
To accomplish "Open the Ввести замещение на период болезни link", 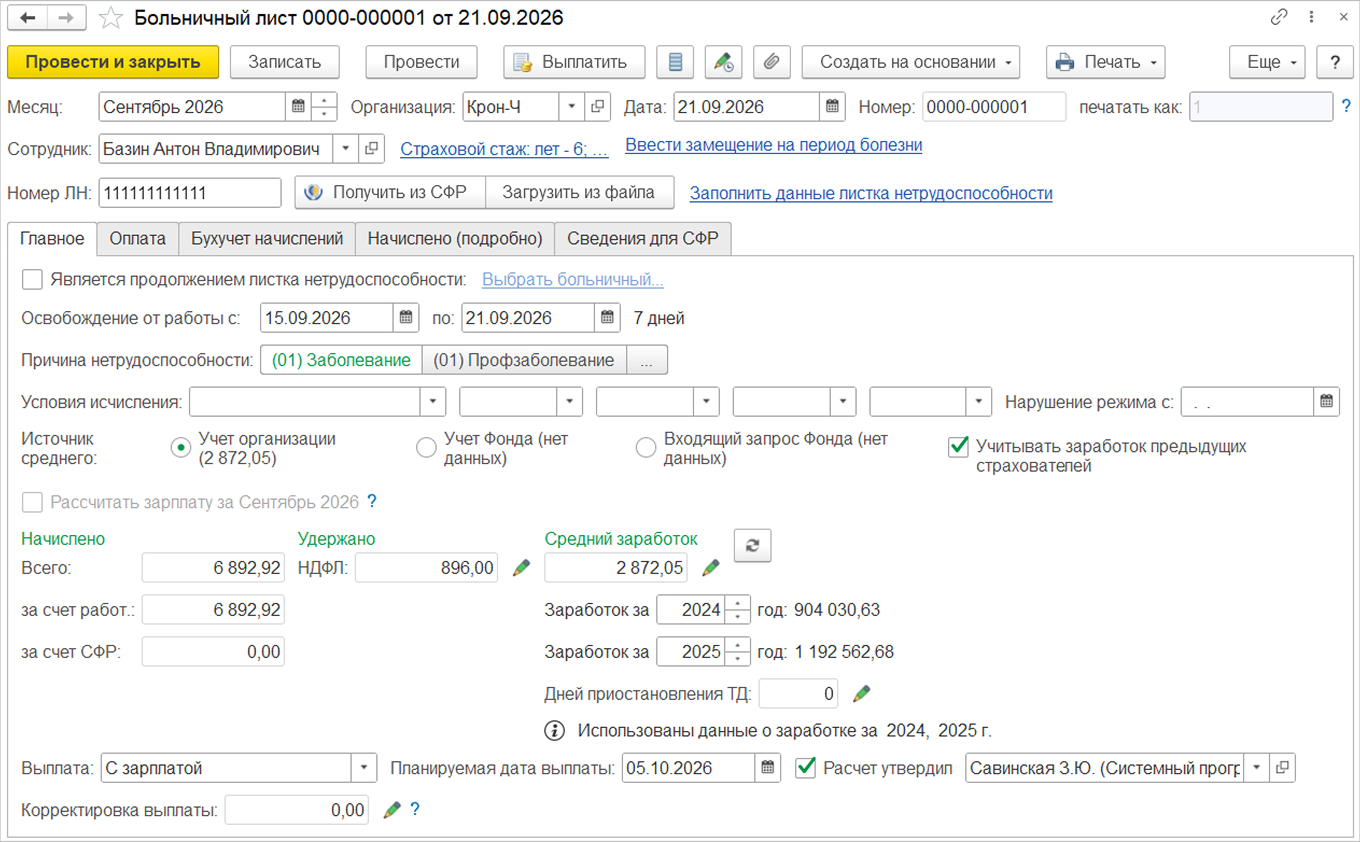I will click(774, 145).
